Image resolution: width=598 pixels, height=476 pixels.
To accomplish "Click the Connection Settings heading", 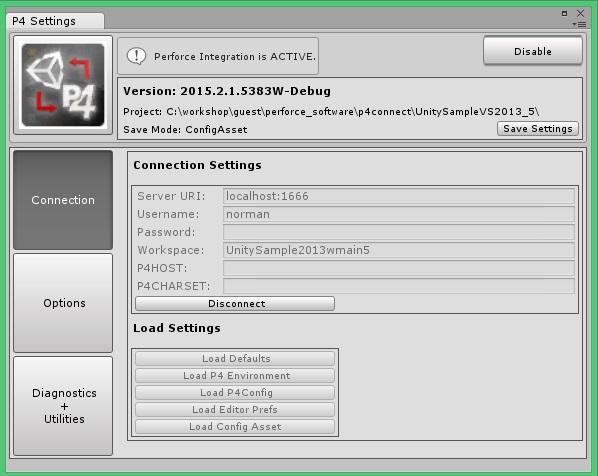I will pos(197,165).
